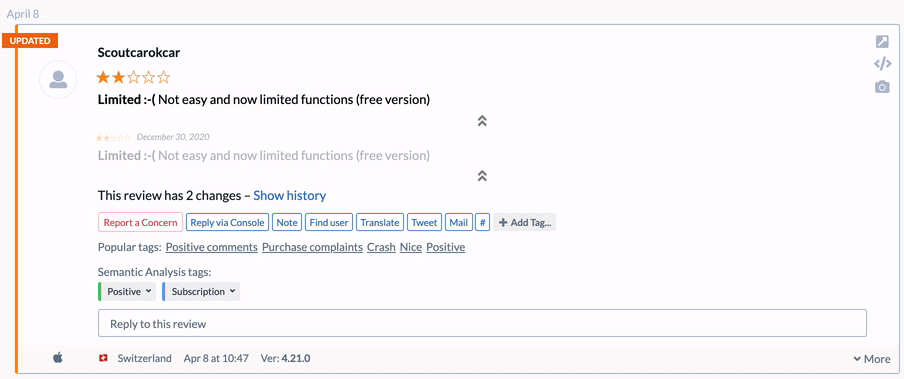Click the Reply to this review field
This screenshot has height=379, width=904.
coord(483,324)
